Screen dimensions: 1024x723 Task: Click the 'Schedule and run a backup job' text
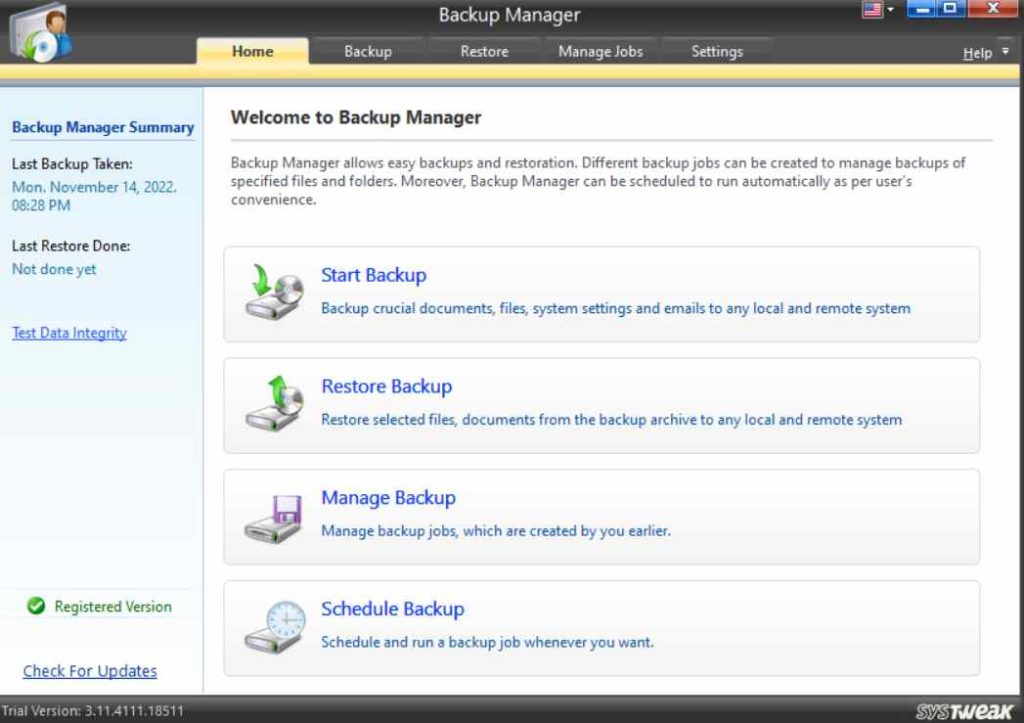coord(487,642)
